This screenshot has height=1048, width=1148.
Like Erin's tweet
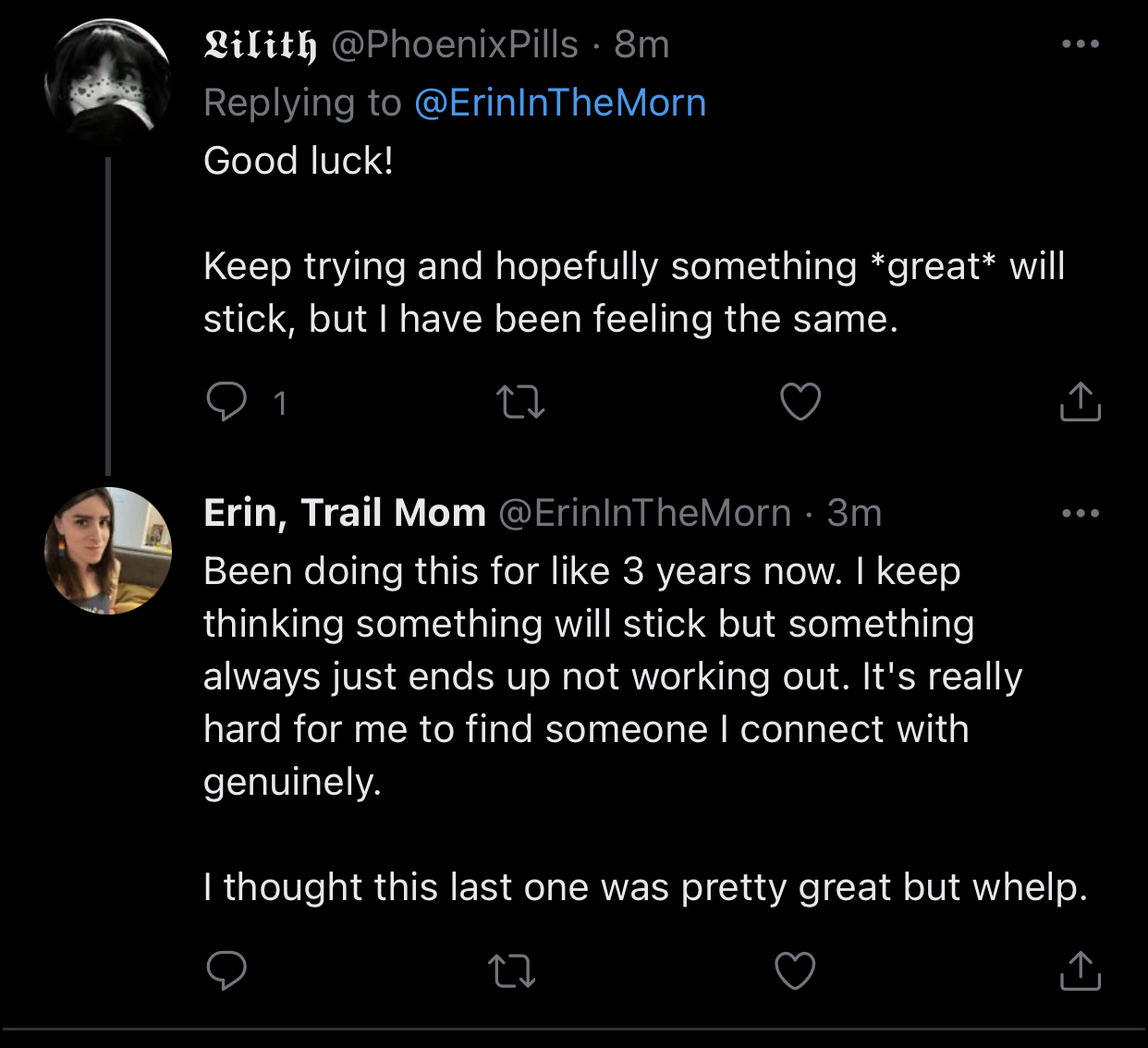[795, 970]
